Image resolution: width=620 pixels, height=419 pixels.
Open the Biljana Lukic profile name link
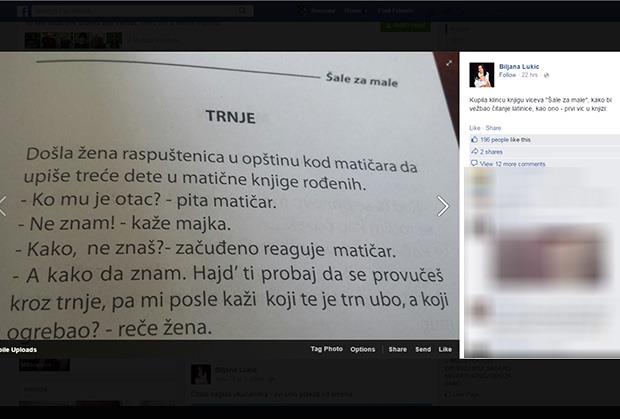[519, 66]
